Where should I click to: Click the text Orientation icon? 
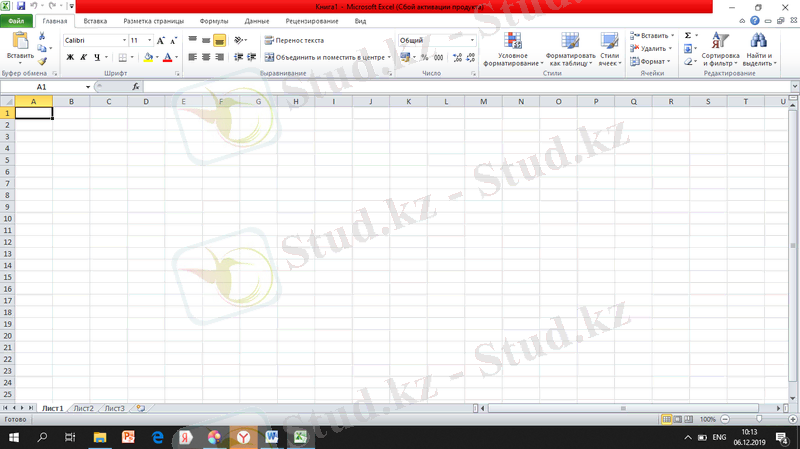(238, 40)
